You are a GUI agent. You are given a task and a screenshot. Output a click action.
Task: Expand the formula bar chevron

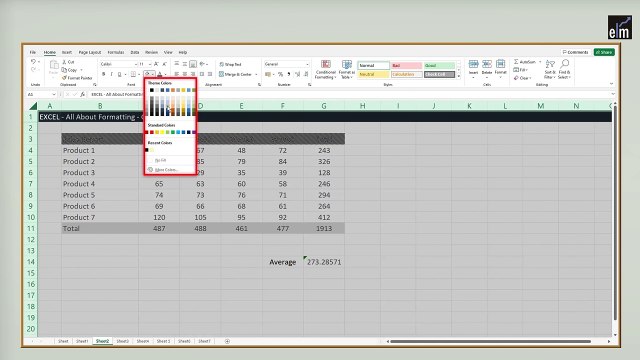pos(613,94)
